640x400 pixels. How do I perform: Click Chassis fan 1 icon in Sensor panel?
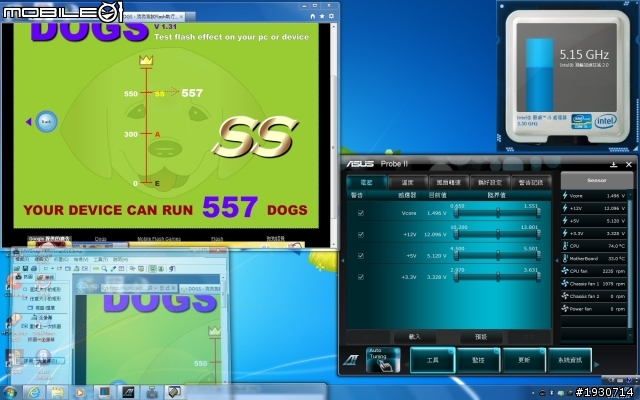(x=565, y=283)
